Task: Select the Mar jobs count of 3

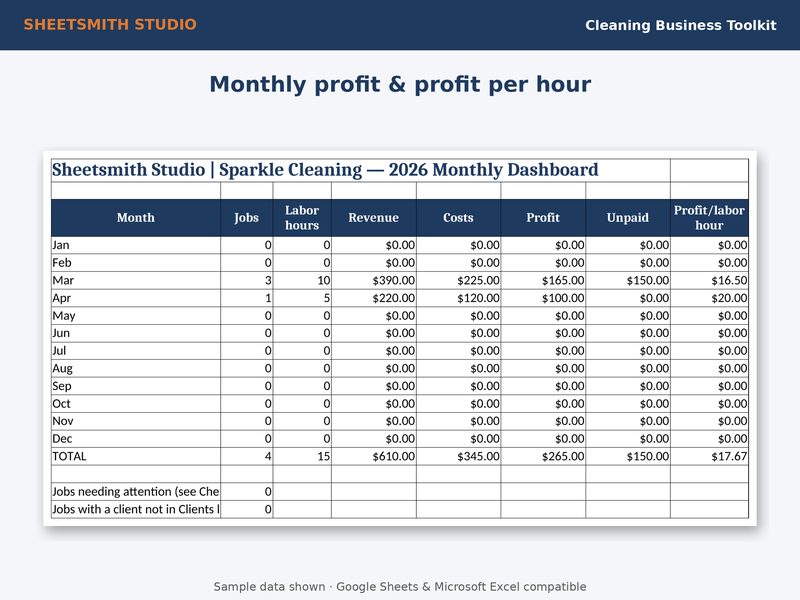Action: click(x=246, y=280)
